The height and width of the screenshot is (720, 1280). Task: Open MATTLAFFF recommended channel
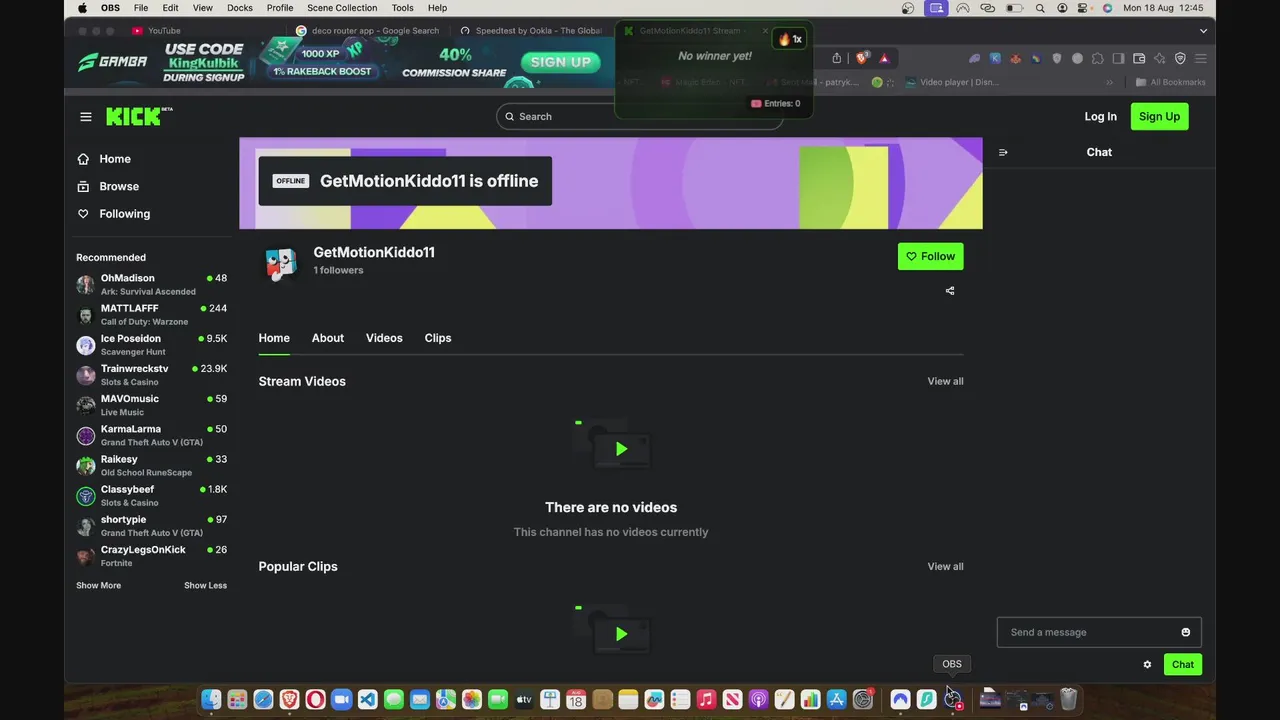(x=151, y=314)
